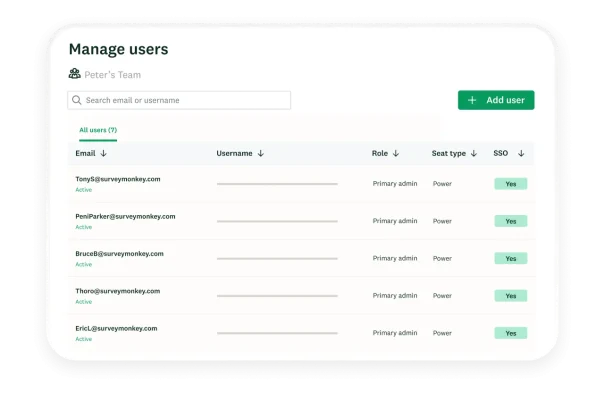Click the plus icon in Add user

click(x=472, y=100)
